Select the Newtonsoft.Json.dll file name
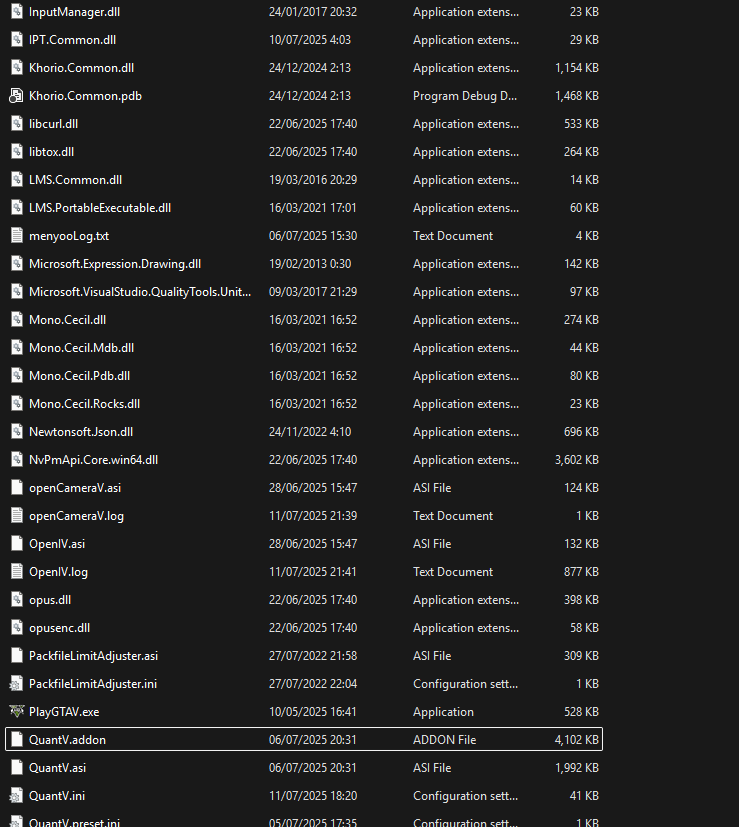739x827 pixels. [x=81, y=432]
